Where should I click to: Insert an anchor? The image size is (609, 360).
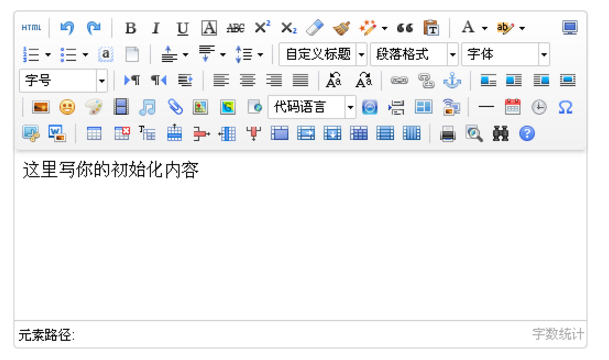pos(452,80)
